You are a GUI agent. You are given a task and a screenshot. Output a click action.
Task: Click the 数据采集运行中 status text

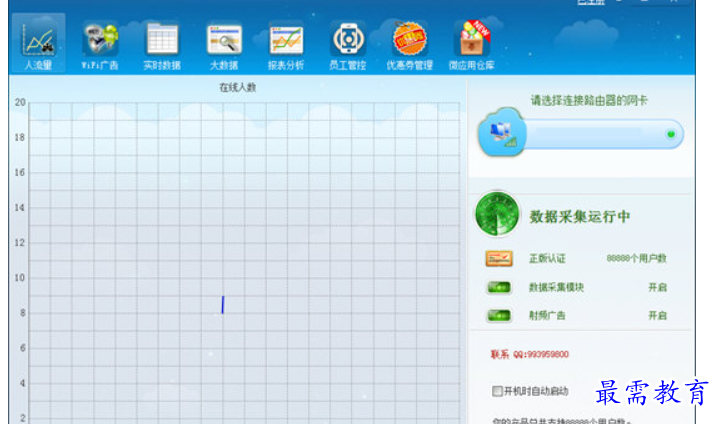(580, 216)
